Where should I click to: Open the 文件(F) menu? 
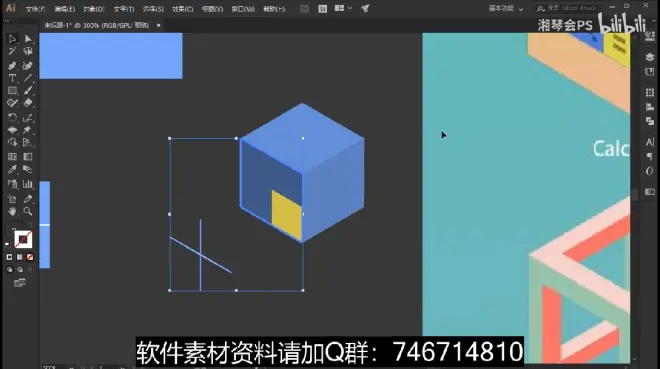coord(35,9)
